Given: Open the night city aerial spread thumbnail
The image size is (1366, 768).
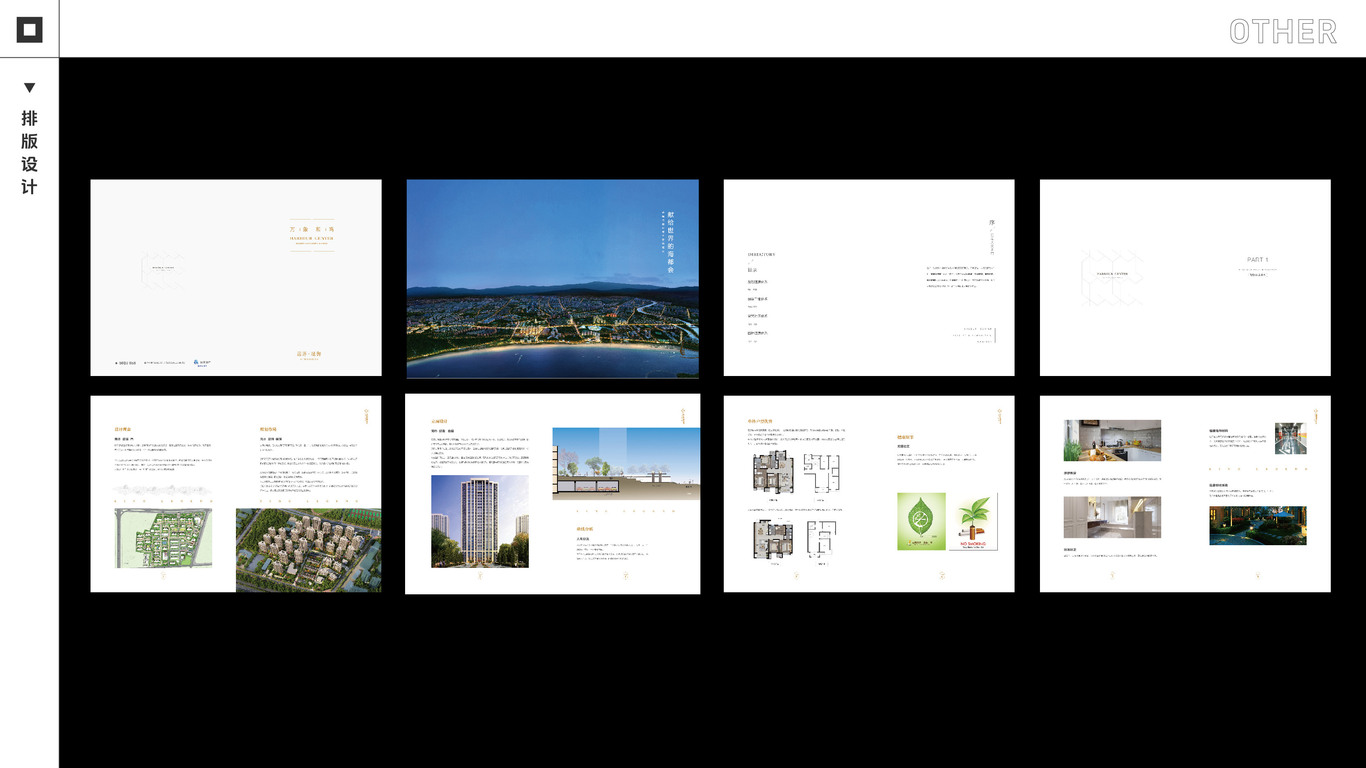Looking at the screenshot, I should pyautogui.click(x=553, y=279).
